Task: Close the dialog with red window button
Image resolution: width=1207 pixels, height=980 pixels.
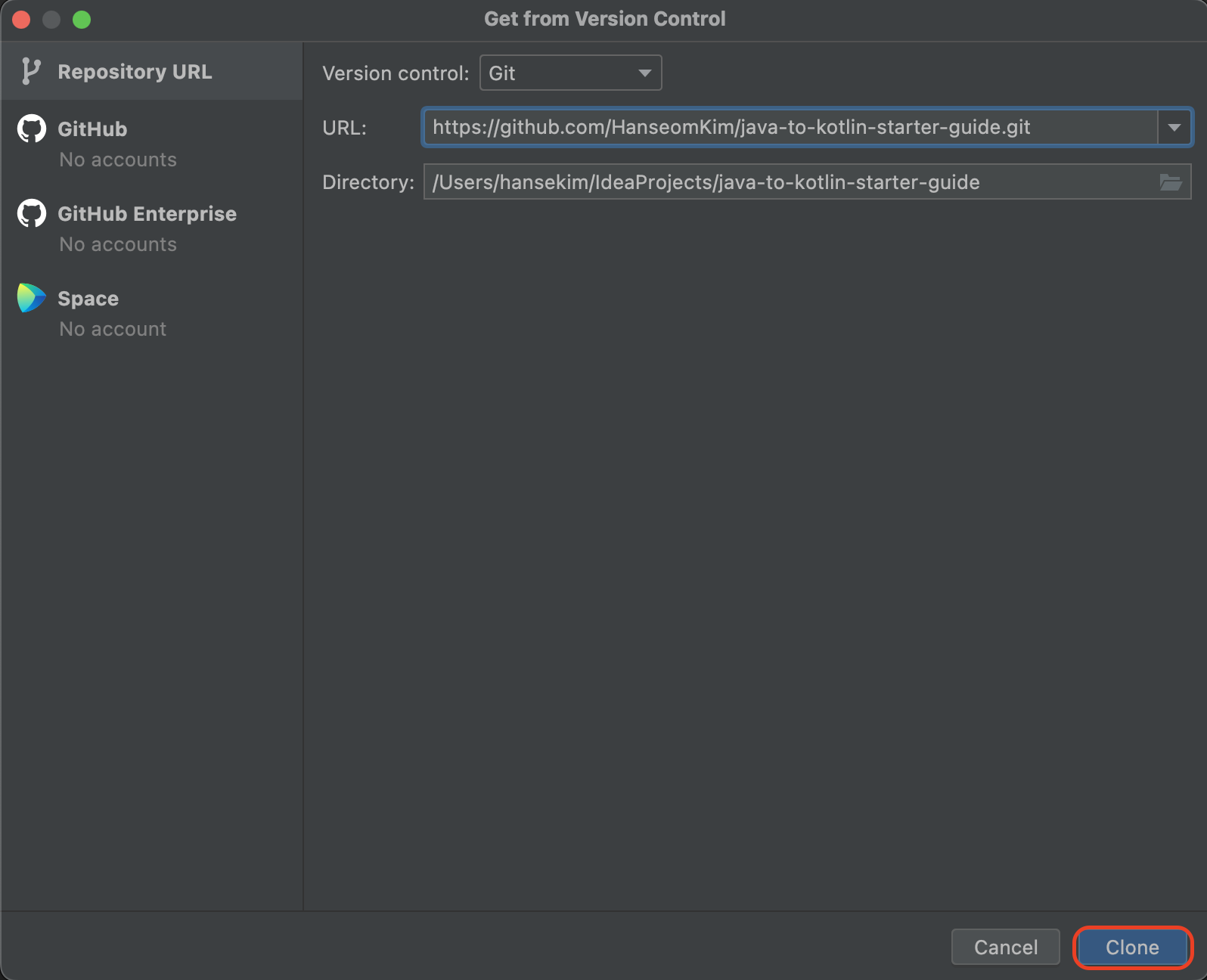Action: [21, 20]
